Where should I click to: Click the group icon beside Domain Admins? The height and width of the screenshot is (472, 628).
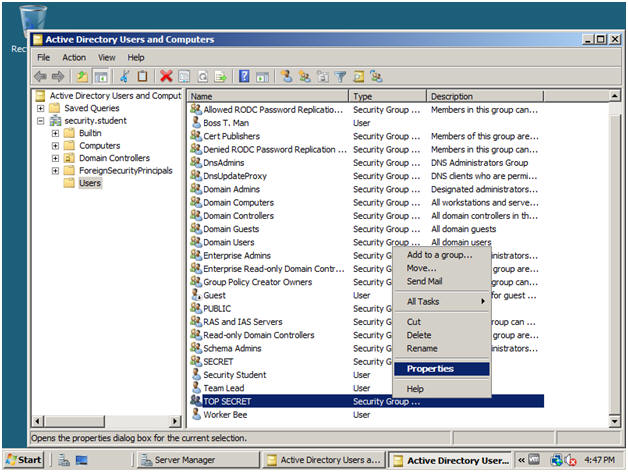[196, 188]
